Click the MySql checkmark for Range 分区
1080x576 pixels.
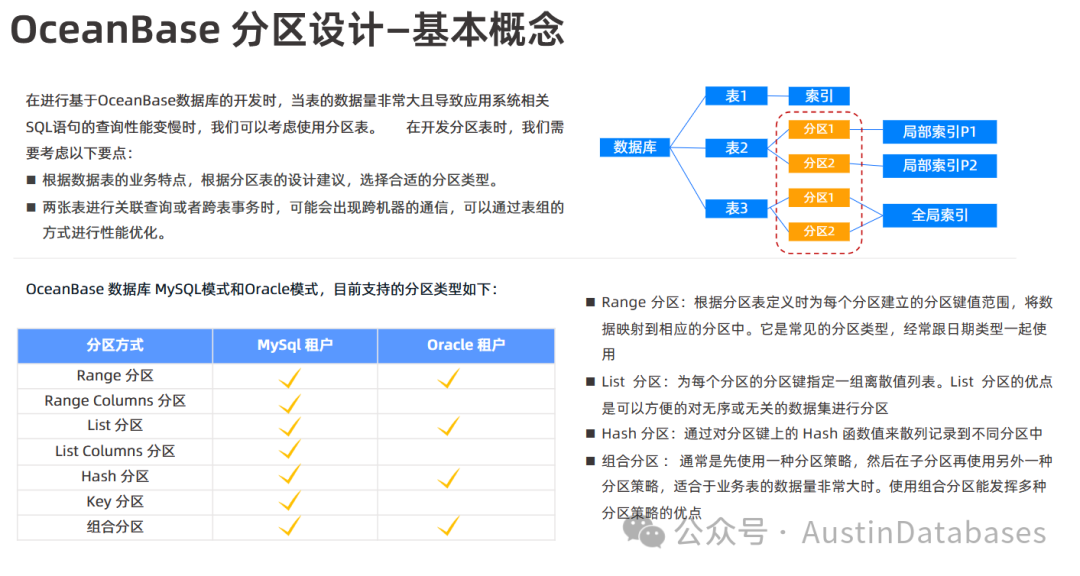290,378
